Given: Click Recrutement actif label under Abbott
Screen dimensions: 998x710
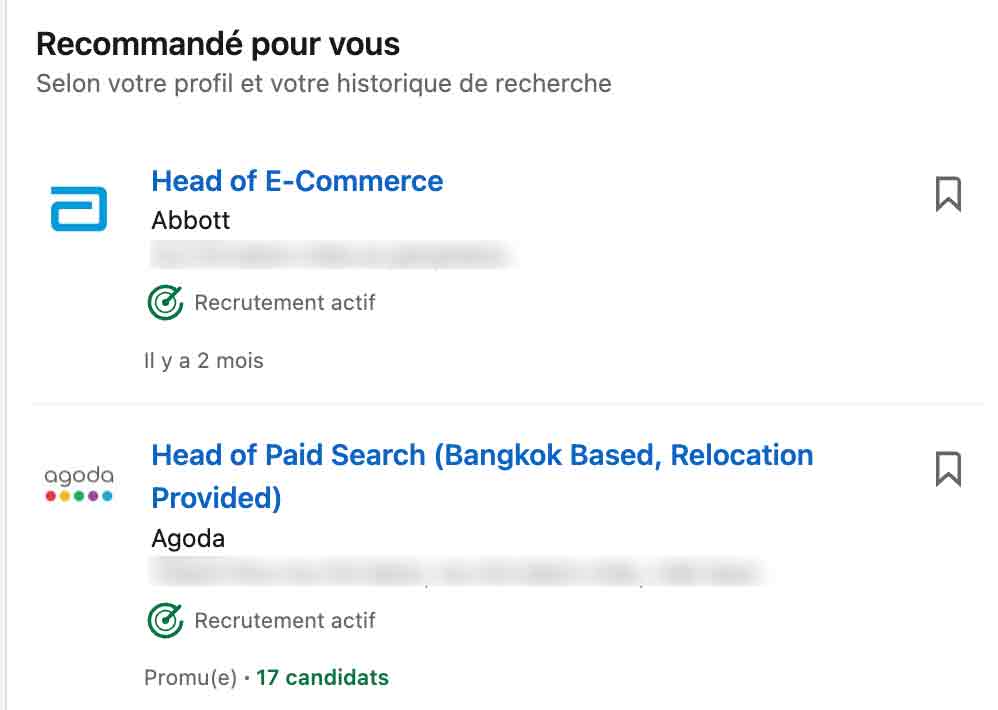Looking at the screenshot, I should (285, 303).
